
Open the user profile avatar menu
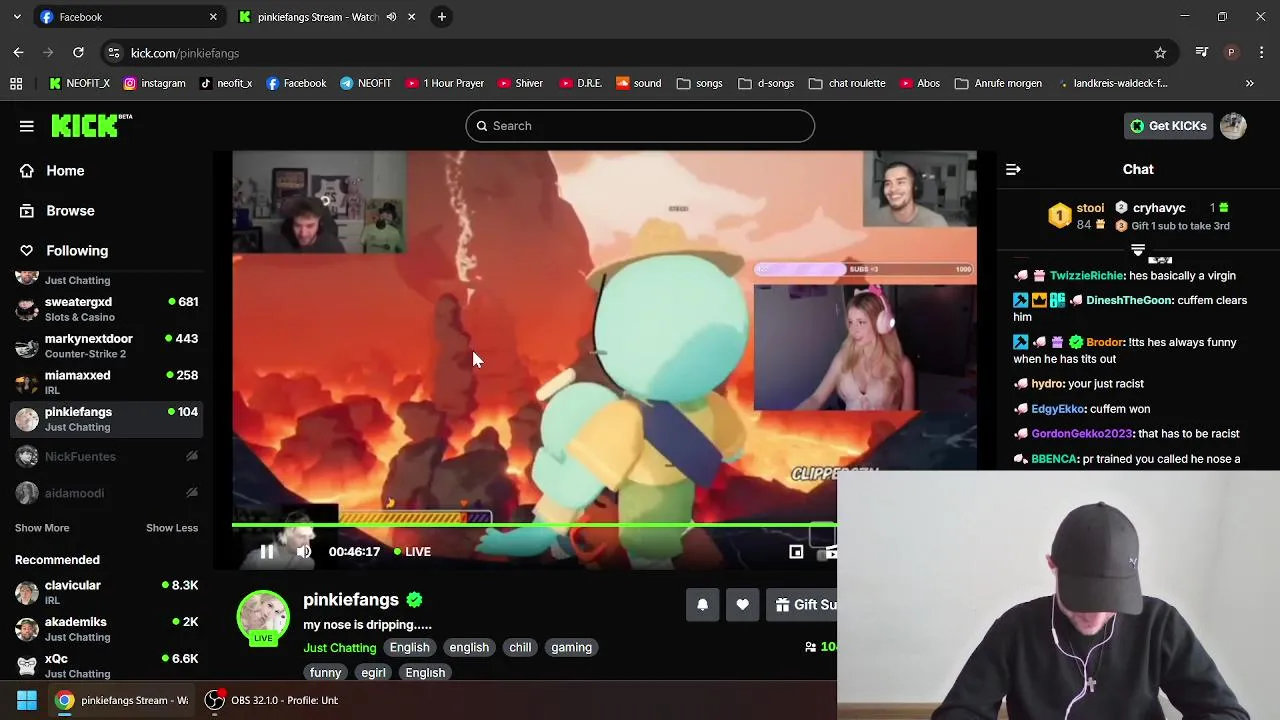coord(1233,126)
